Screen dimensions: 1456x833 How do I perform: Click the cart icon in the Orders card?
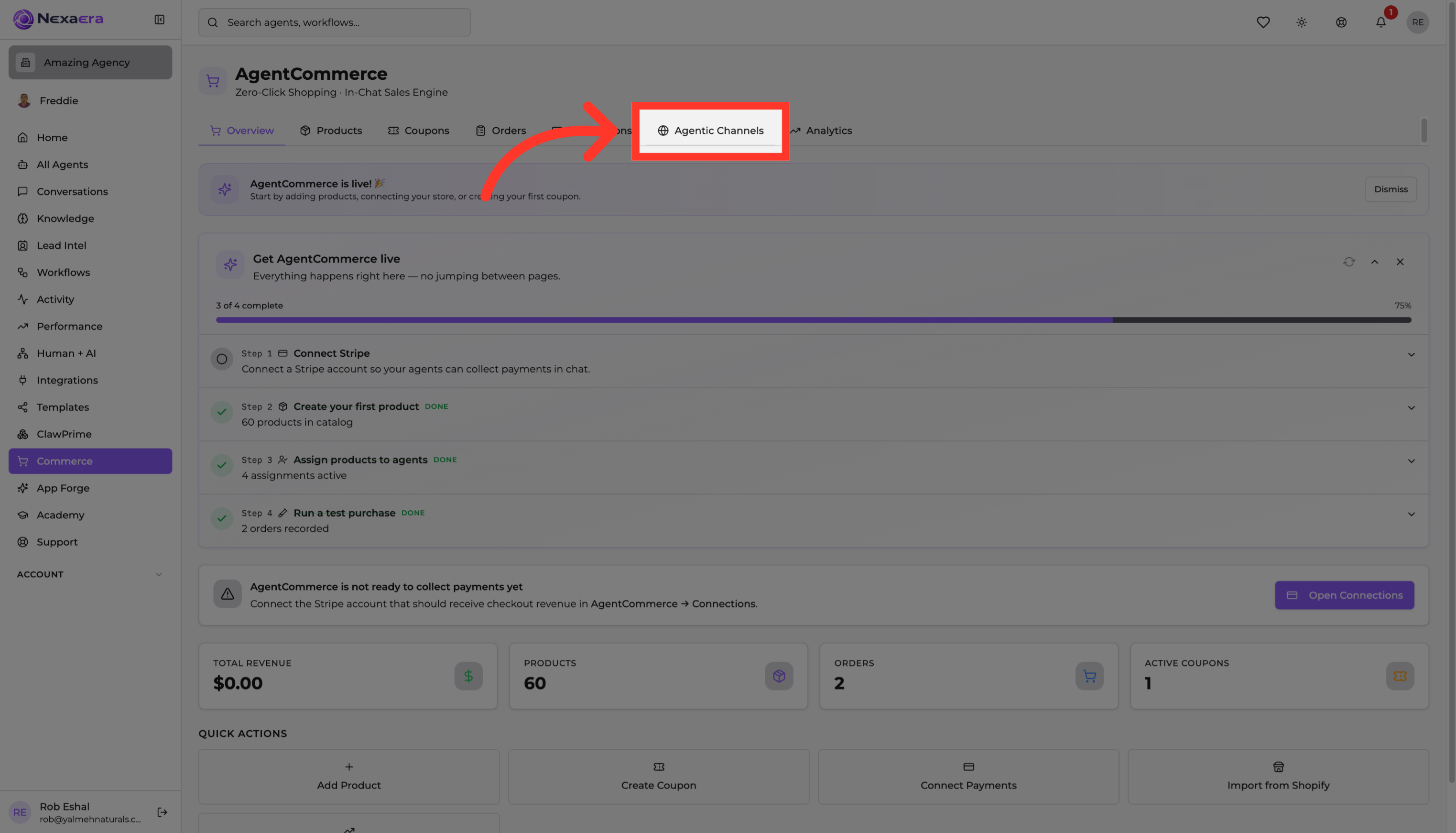click(x=1089, y=676)
